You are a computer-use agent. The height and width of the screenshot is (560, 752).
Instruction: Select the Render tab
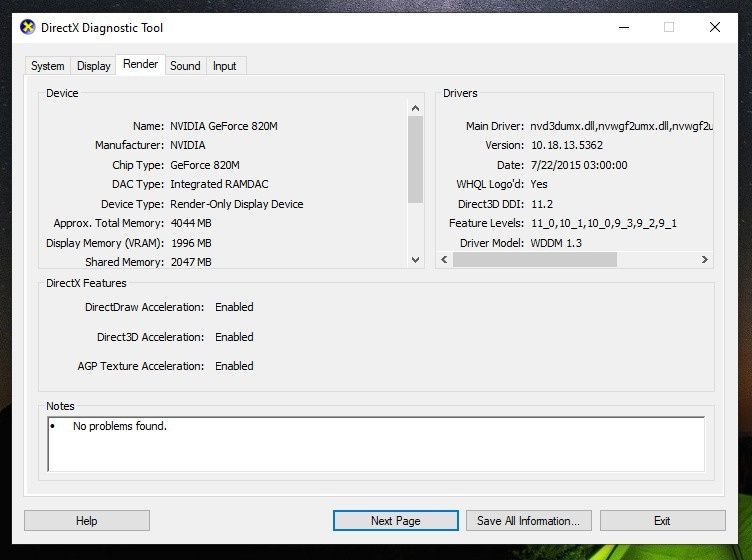click(x=141, y=64)
